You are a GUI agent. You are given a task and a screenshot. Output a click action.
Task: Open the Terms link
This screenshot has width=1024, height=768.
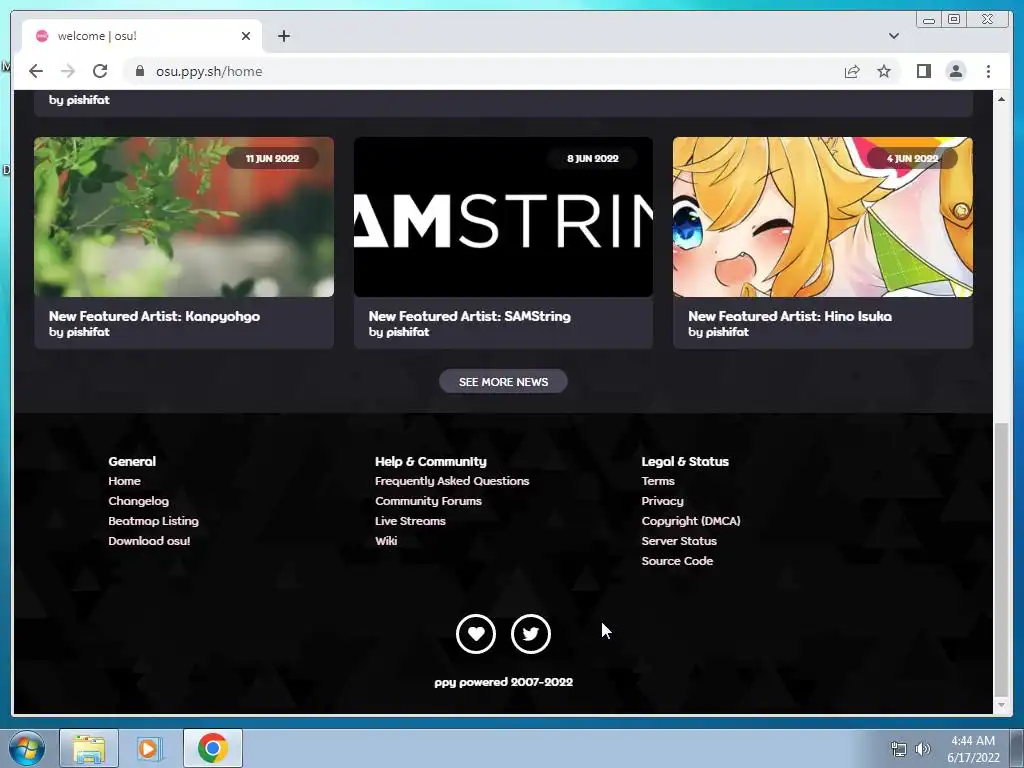(x=658, y=481)
